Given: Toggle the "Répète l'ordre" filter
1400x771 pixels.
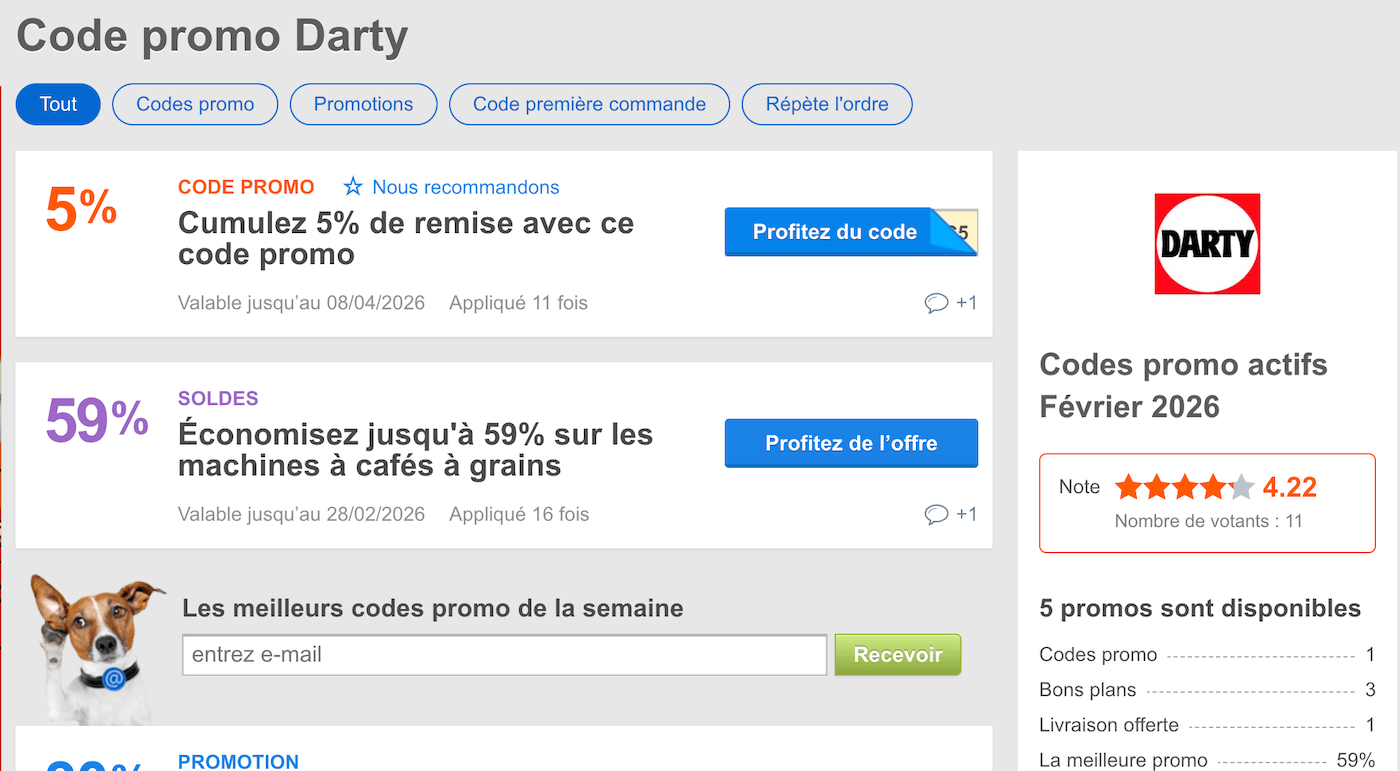Looking at the screenshot, I should pyautogui.click(x=827, y=104).
